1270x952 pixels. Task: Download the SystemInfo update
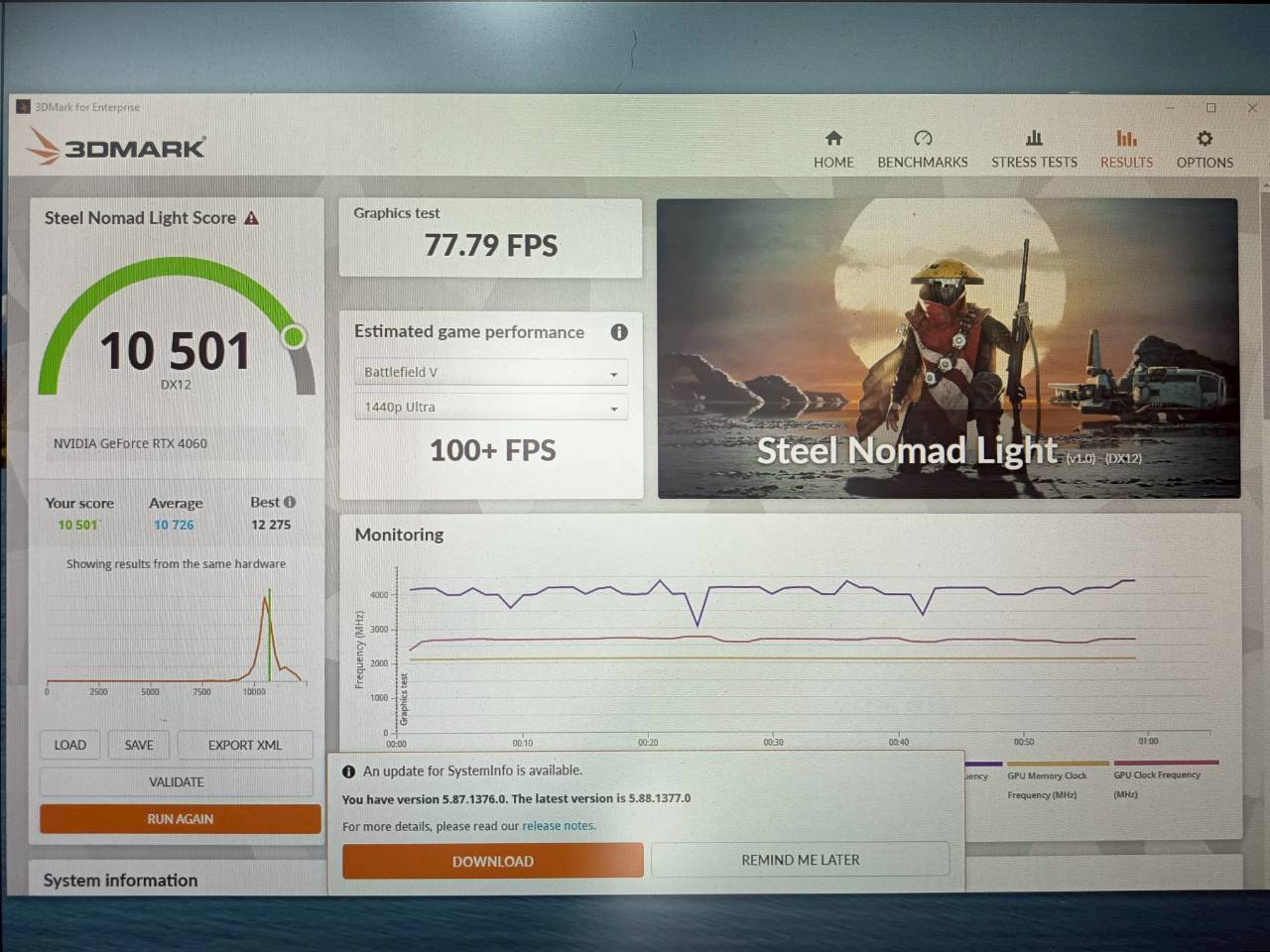click(x=493, y=861)
